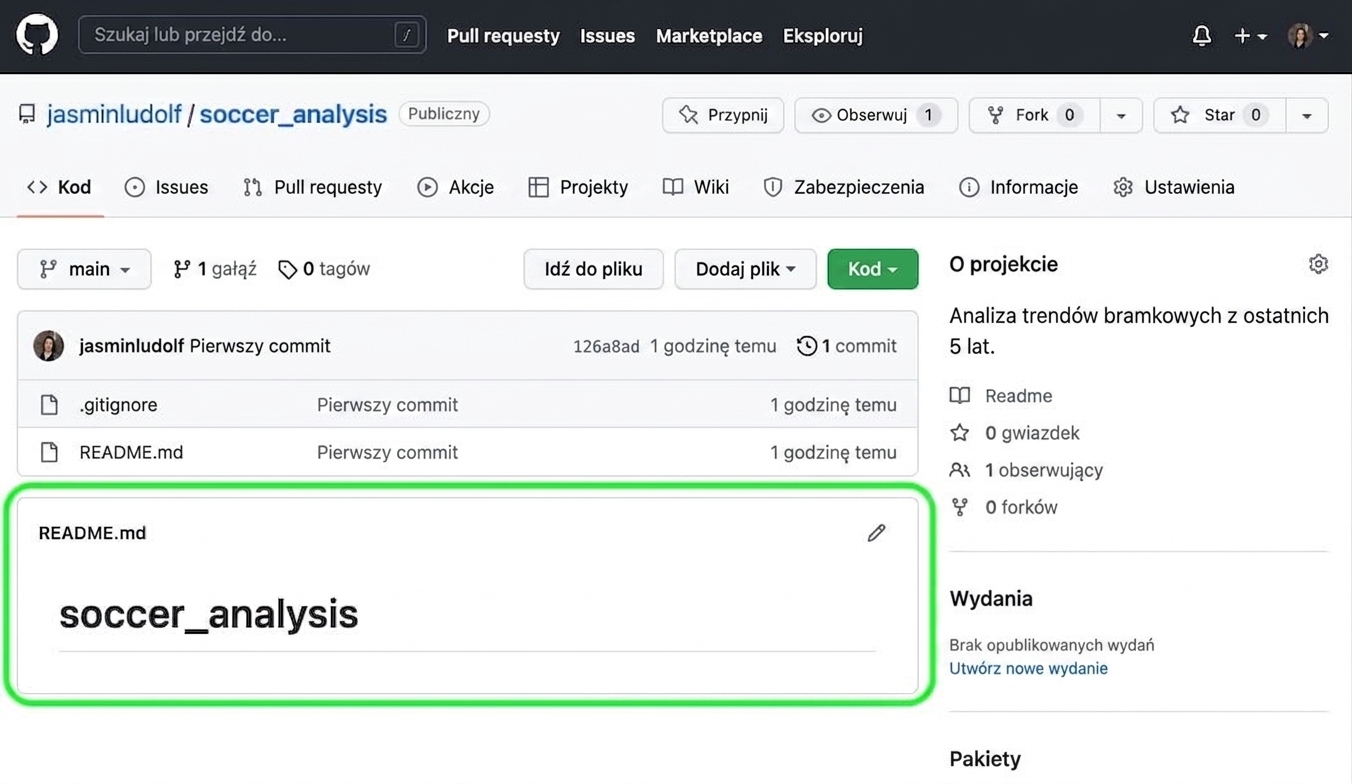Open the .gitignore file
1352x784 pixels.
click(x=118, y=405)
